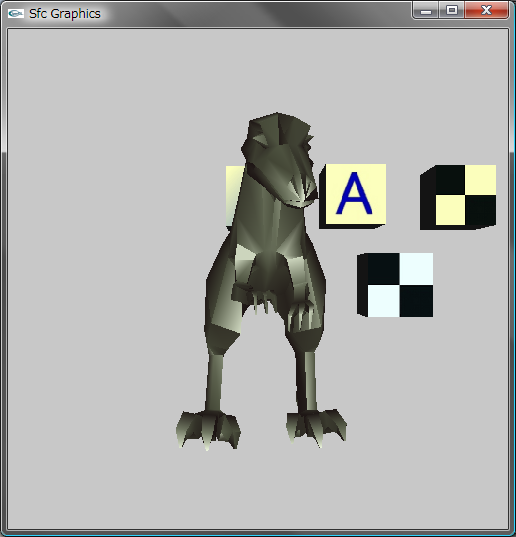The height and width of the screenshot is (537, 516).
Task: Maximize the Sfc Graphics window
Action: [452, 11]
